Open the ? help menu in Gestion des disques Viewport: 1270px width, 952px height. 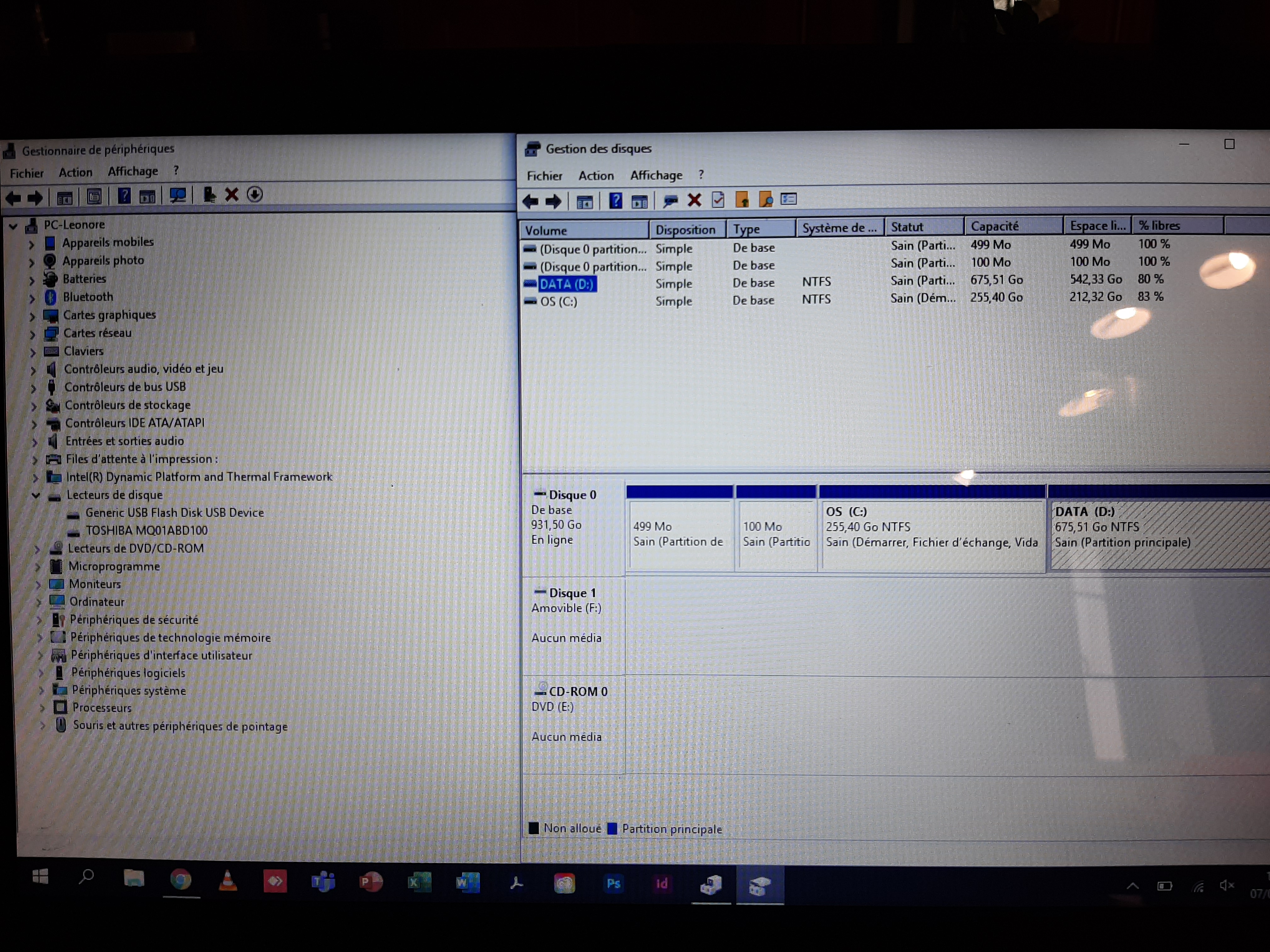pos(701,174)
